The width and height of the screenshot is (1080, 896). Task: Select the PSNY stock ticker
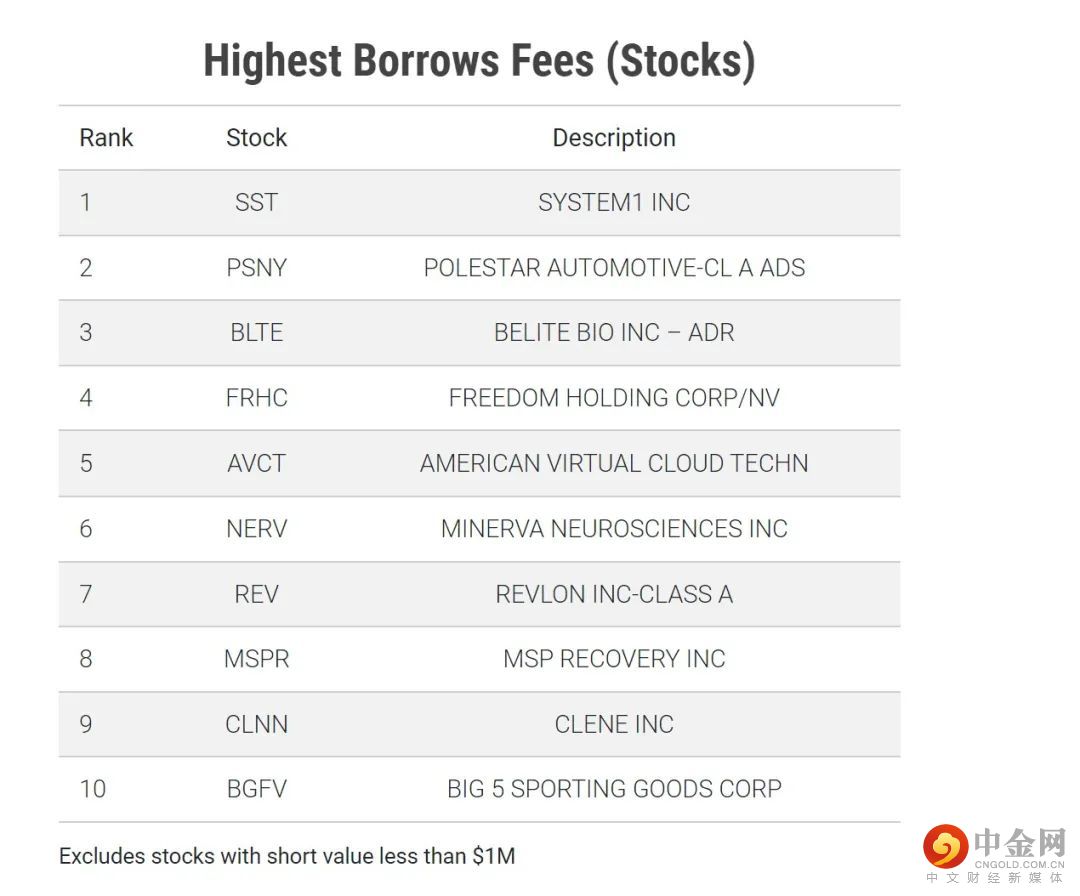point(256,268)
